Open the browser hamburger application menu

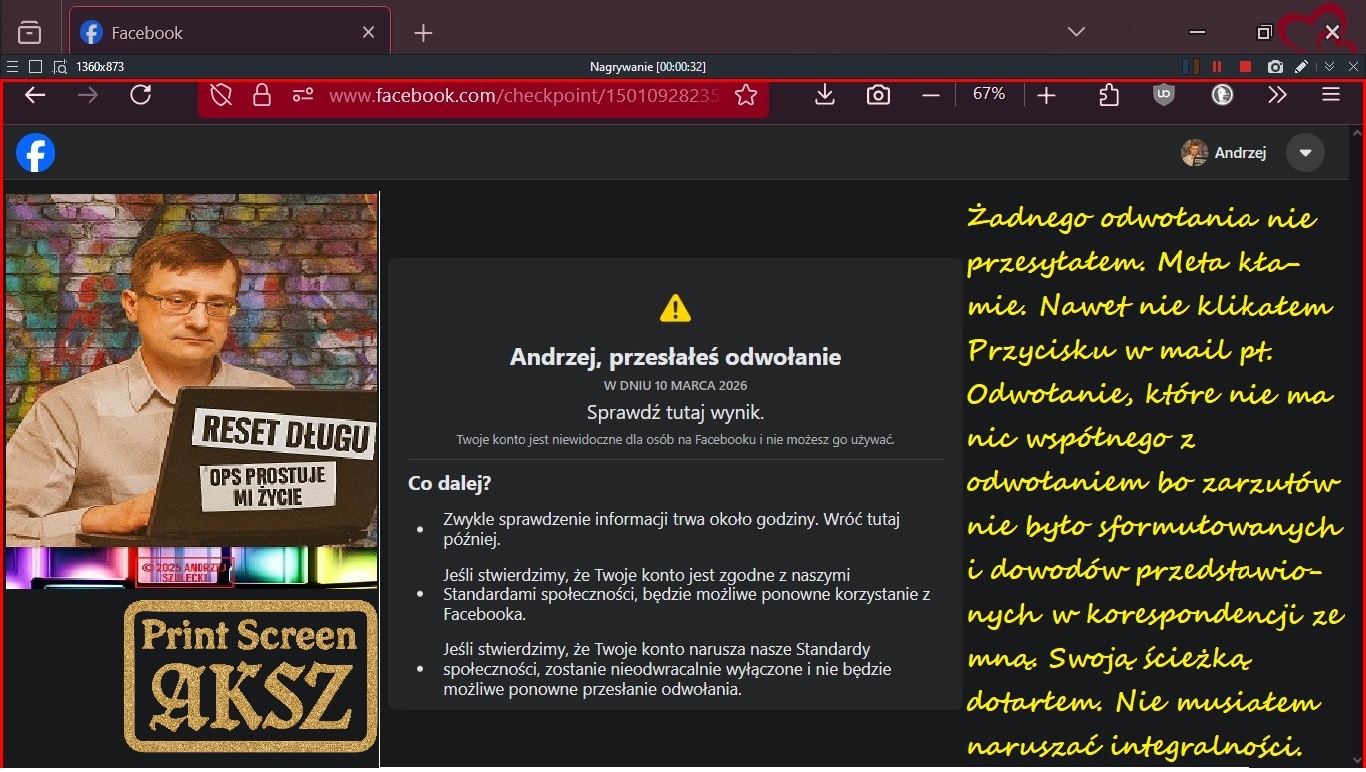click(x=1330, y=95)
